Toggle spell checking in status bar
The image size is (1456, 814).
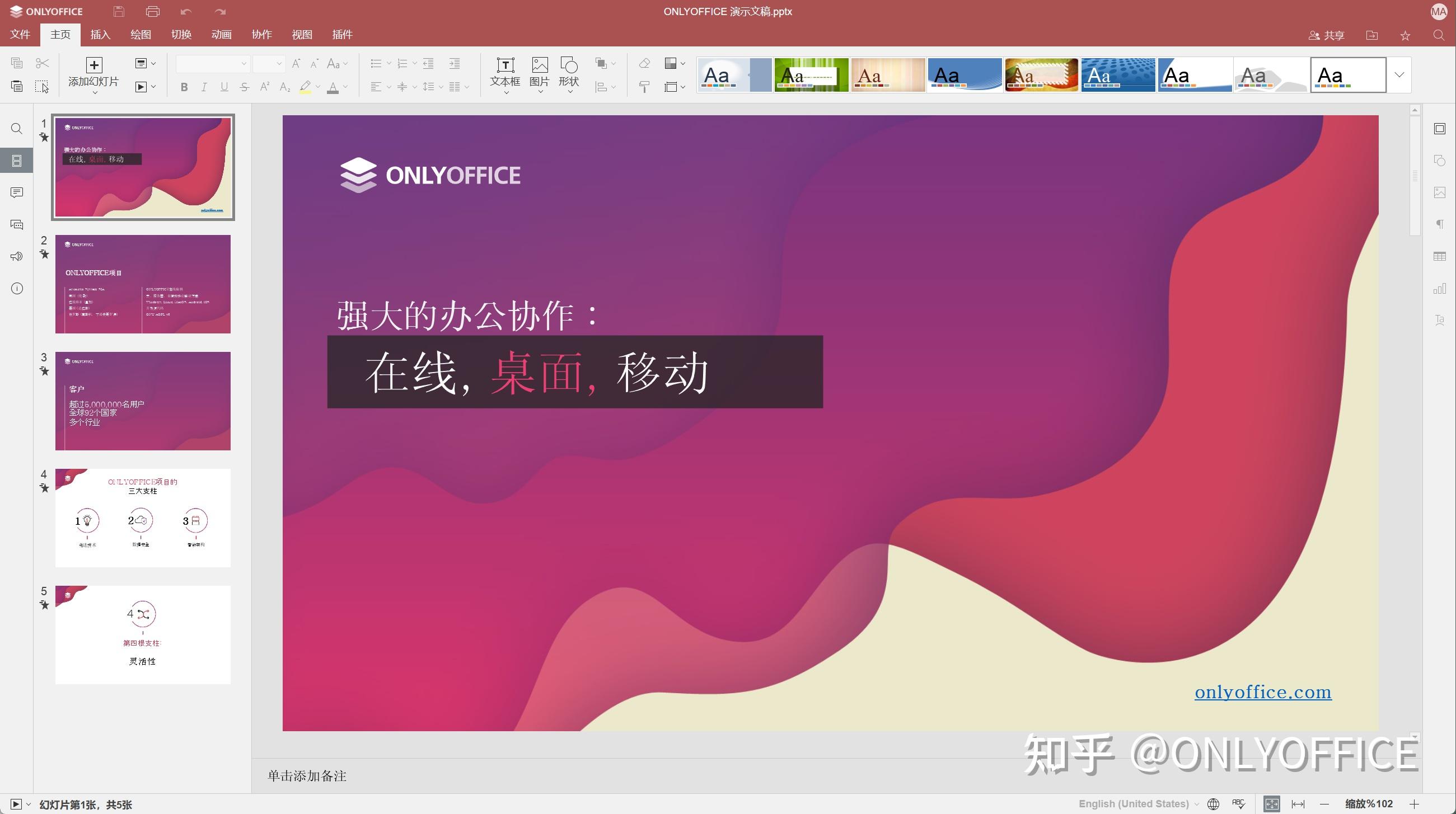pos(1238,804)
